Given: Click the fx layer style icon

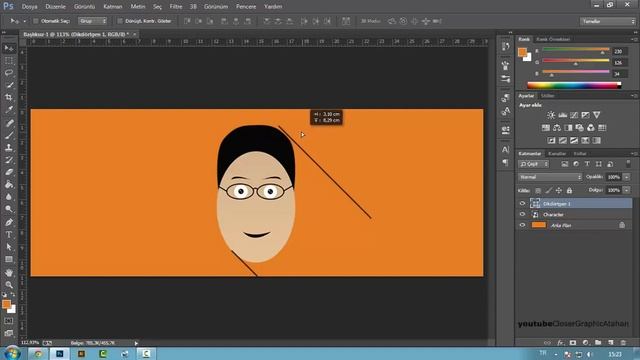Looking at the screenshot, I should click(x=560, y=342).
